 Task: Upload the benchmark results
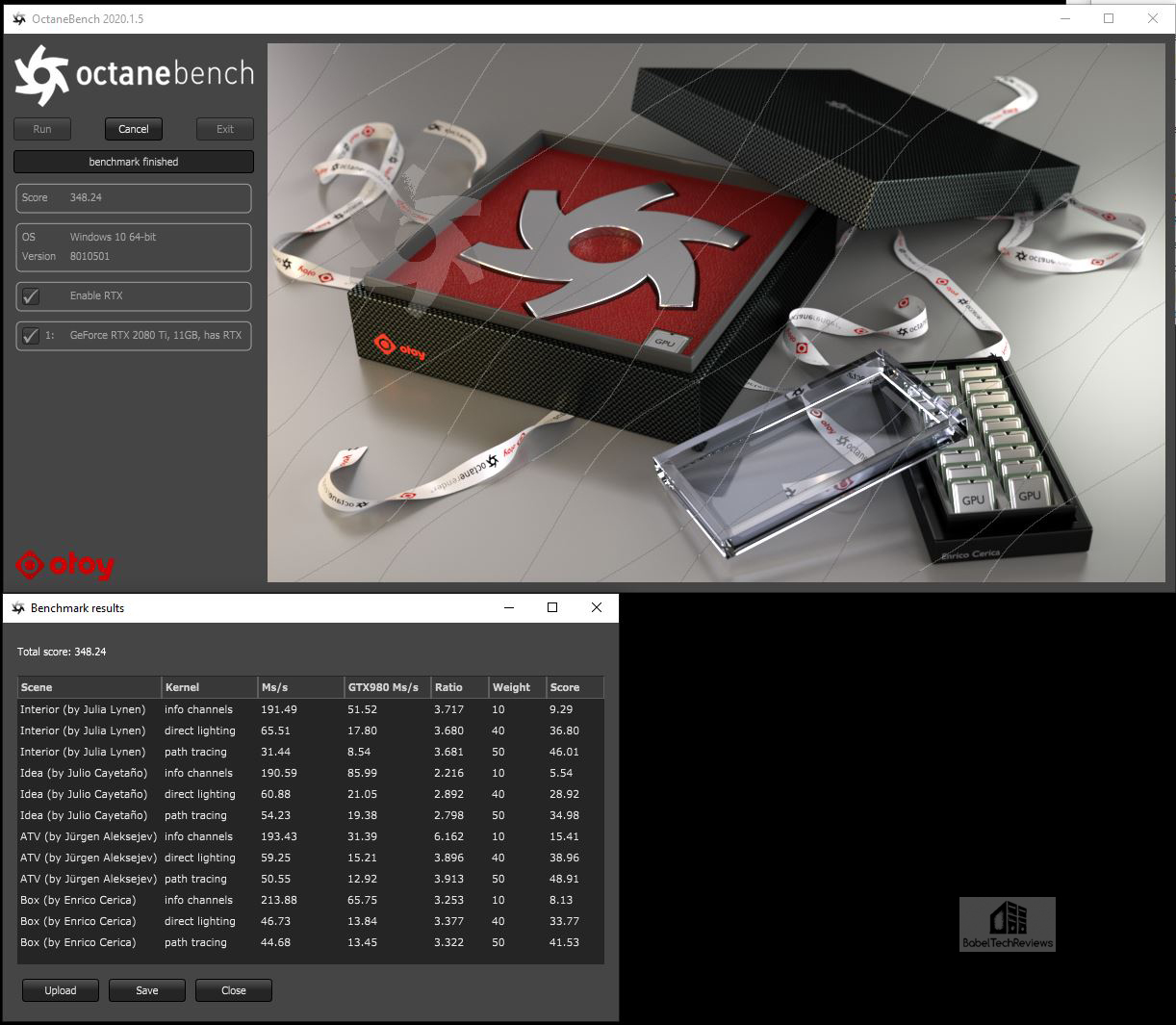tap(61, 990)
